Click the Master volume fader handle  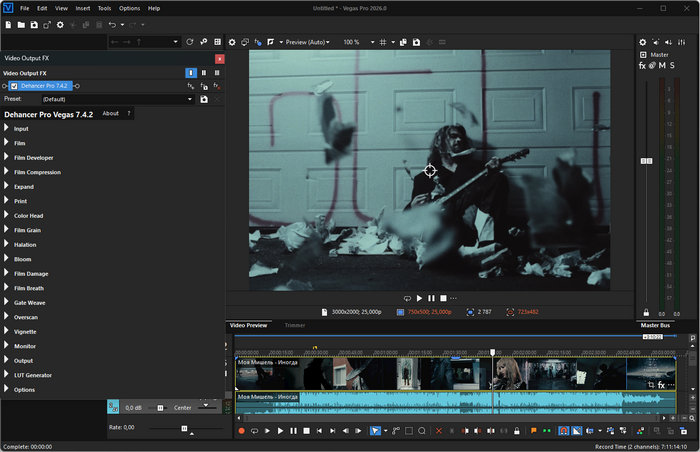[x=646, y=161]
